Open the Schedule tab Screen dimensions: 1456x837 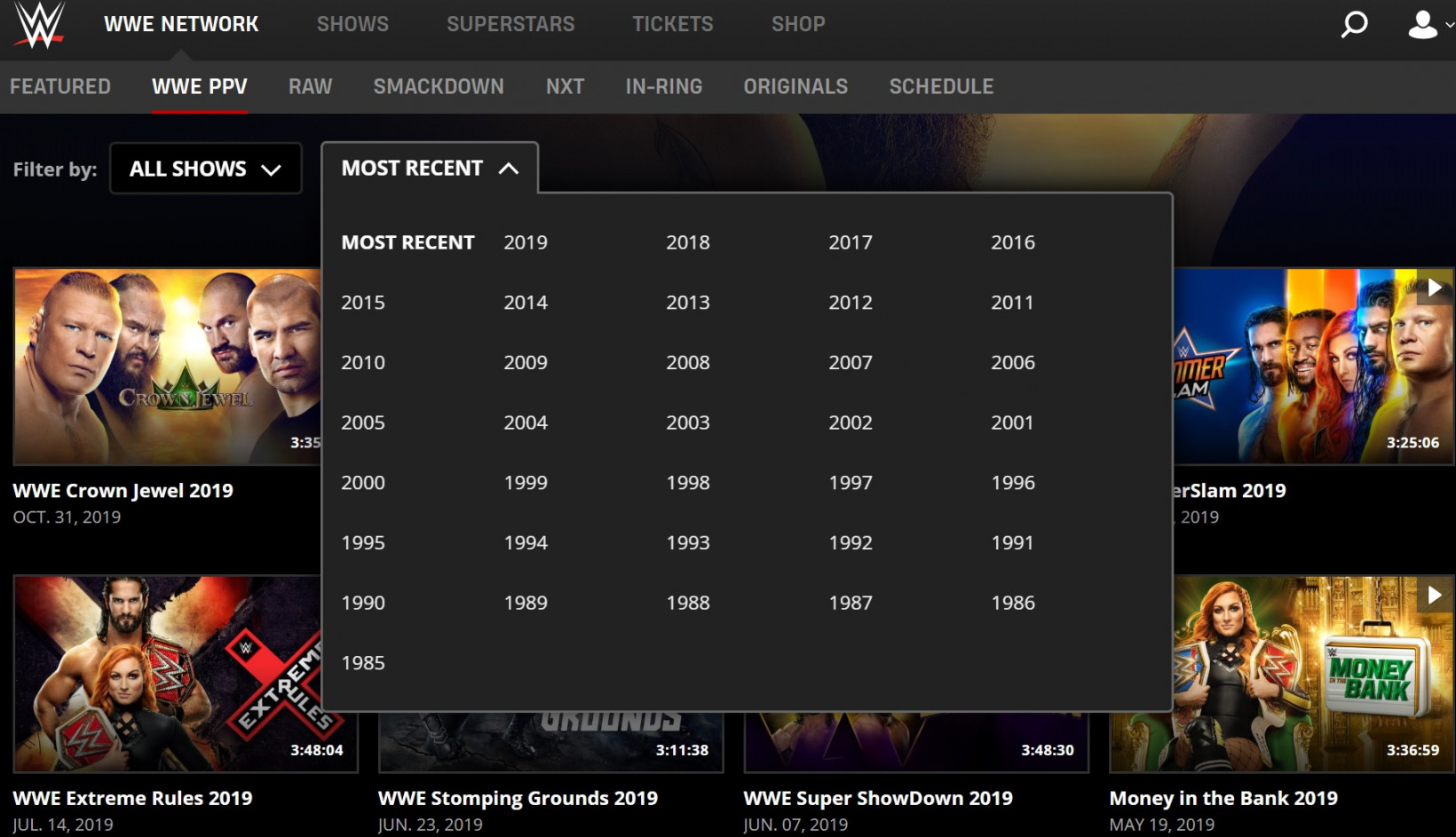coord(942,87)
